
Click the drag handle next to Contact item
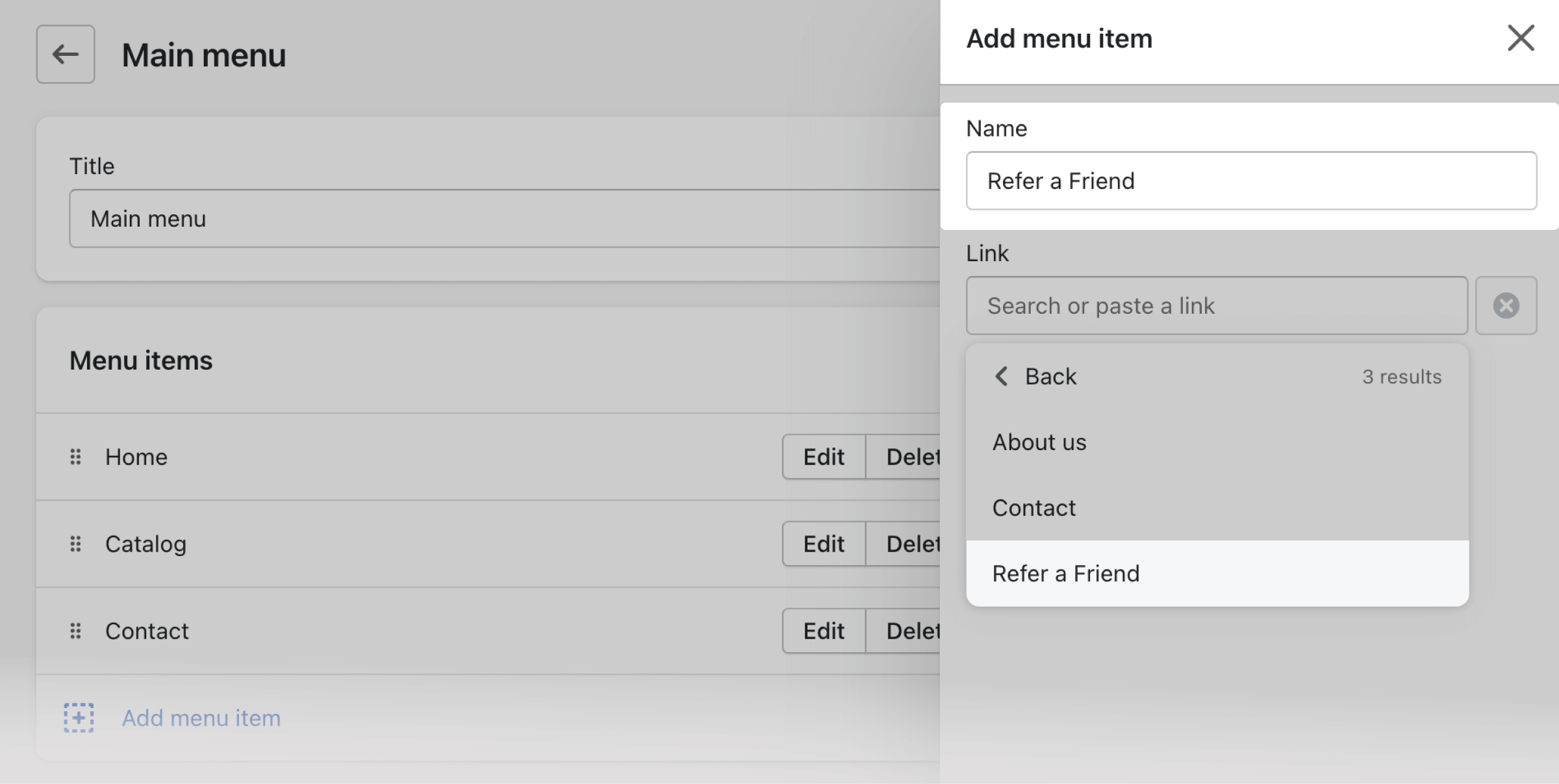tap(75, 631)
